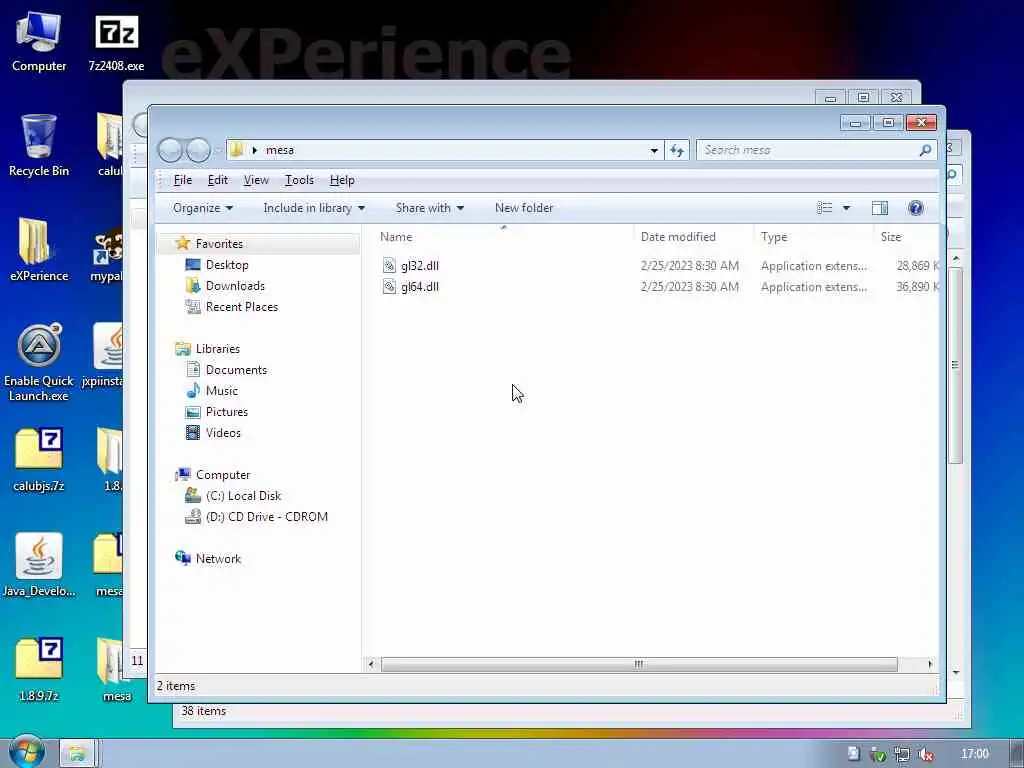Image resolution: width=1024 pixels, height=768 pixels.
Task: Expand the Organize dropdown
Action: 202,208
